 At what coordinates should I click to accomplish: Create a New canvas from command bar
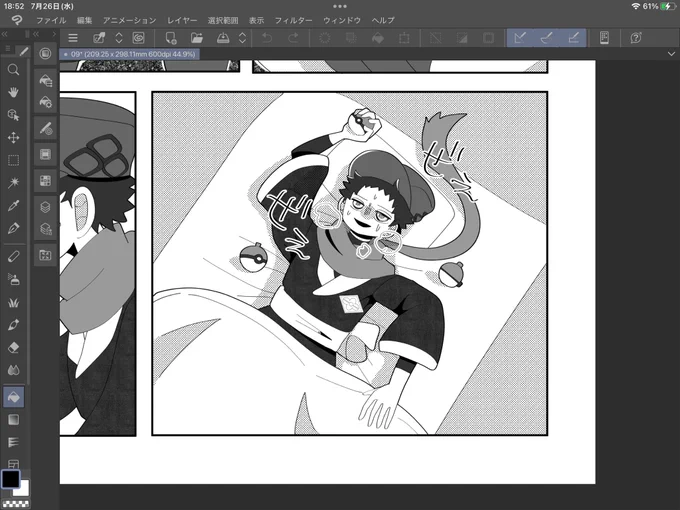171,38
